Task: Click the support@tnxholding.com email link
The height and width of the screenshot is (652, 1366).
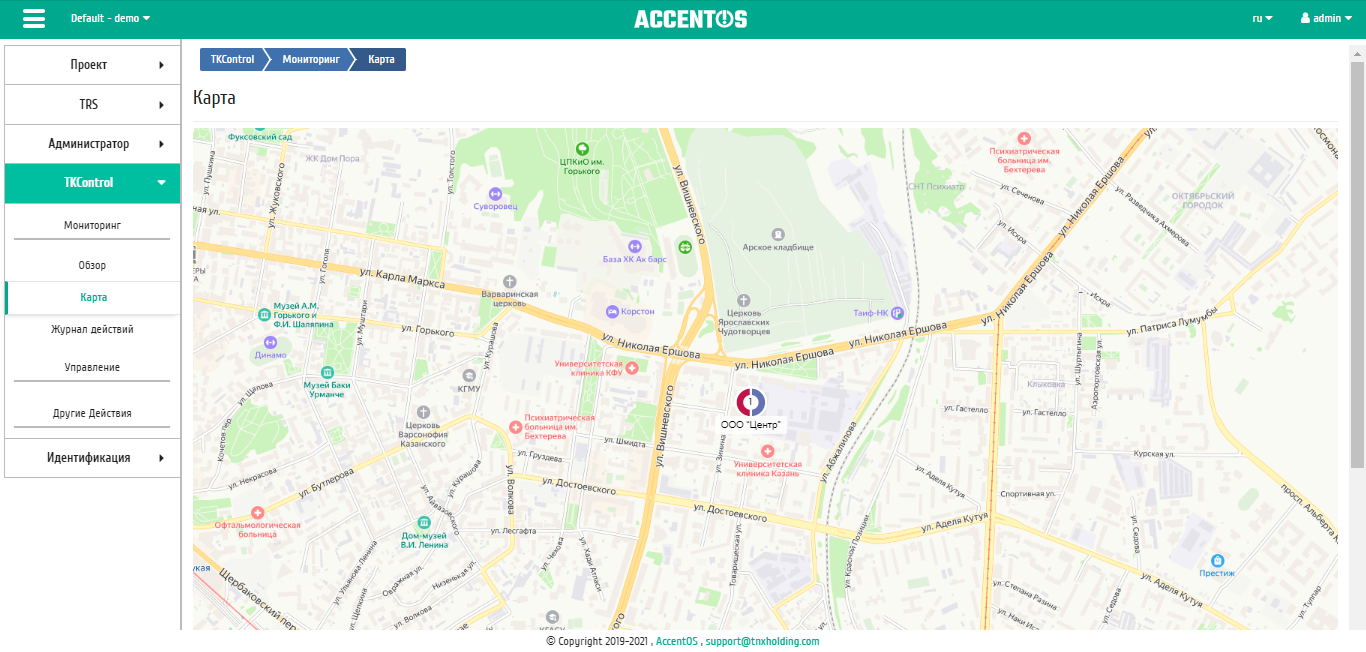Action: [x=762, y=641]
